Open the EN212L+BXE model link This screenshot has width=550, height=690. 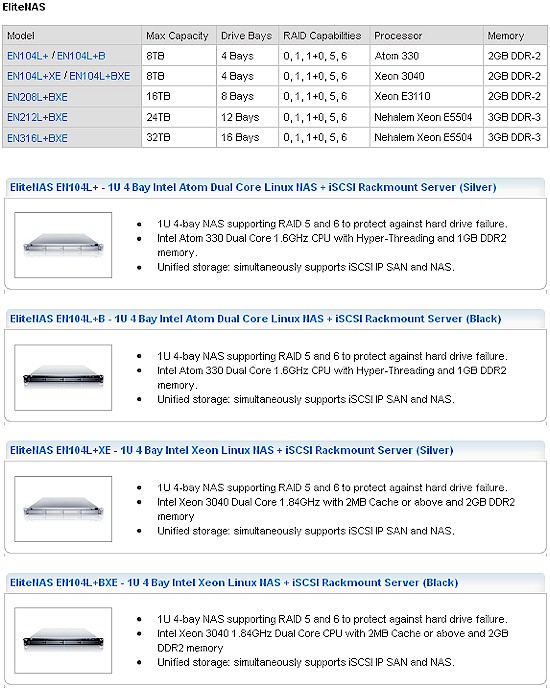point(37,117)
